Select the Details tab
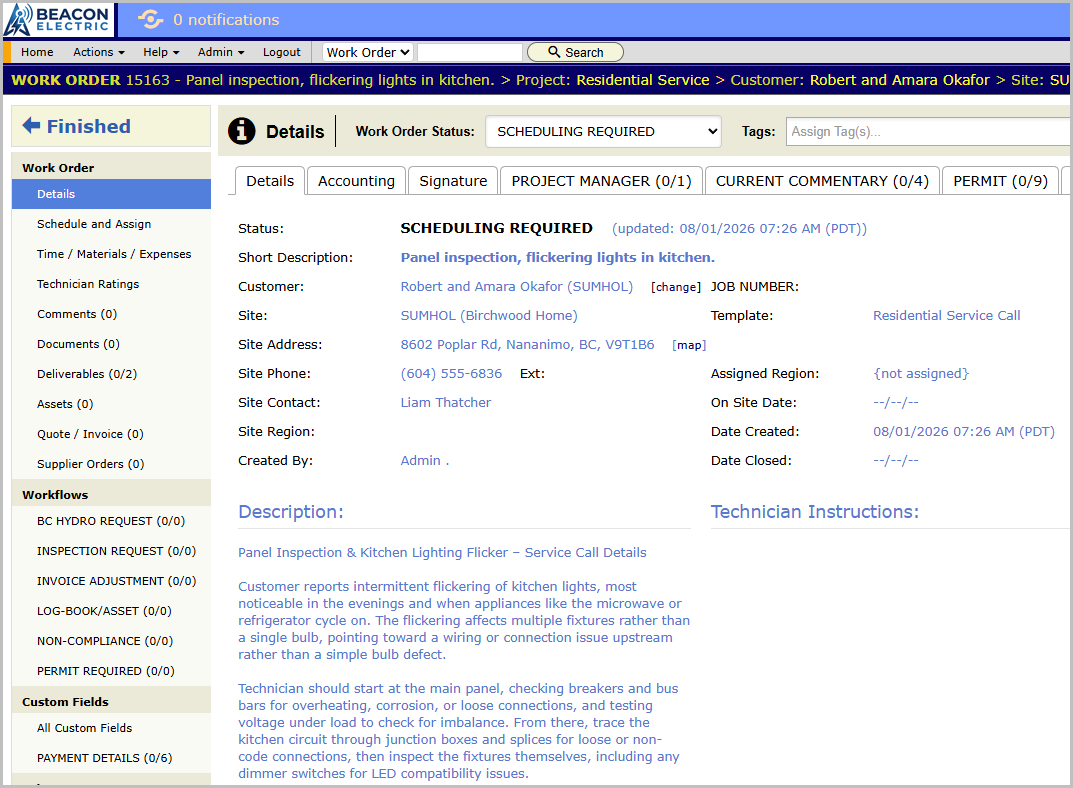Screen dimensions: 1073x788 (270, 181)
